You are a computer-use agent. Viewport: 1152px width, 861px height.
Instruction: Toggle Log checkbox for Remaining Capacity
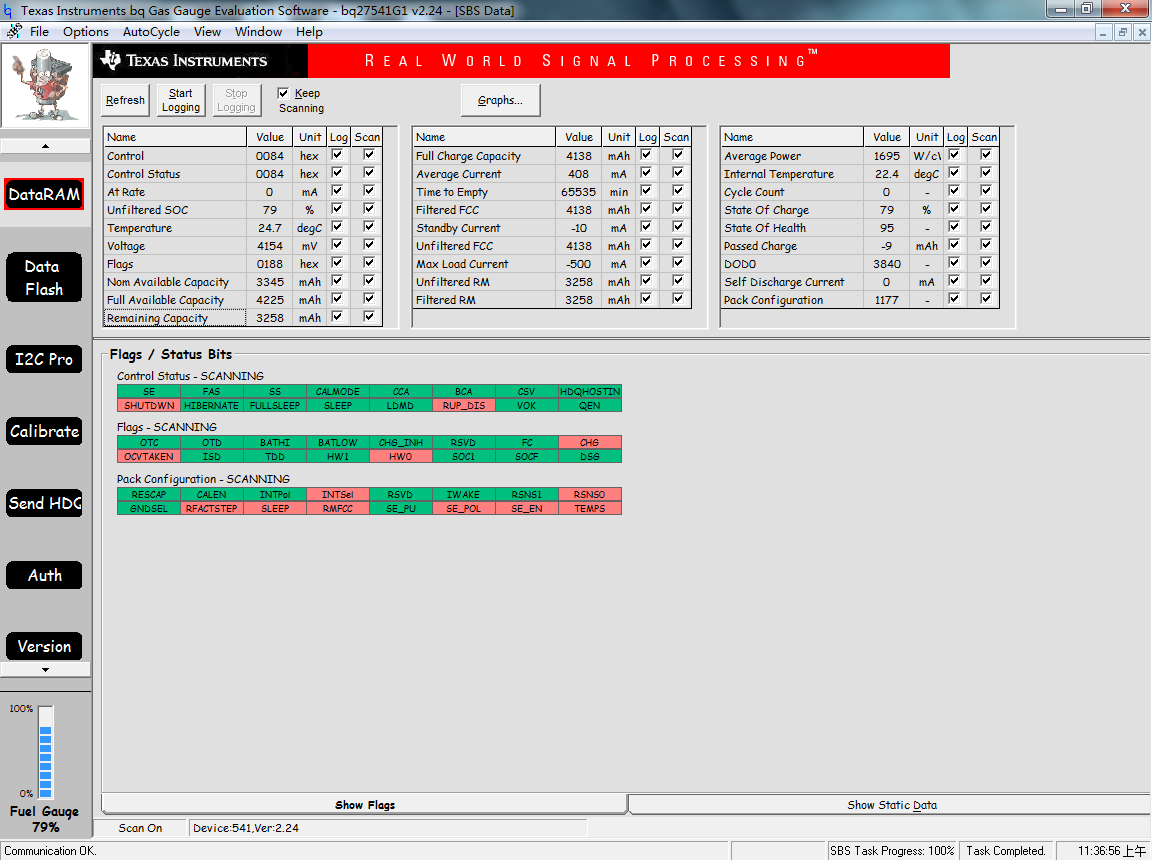(x=337, y=317)
